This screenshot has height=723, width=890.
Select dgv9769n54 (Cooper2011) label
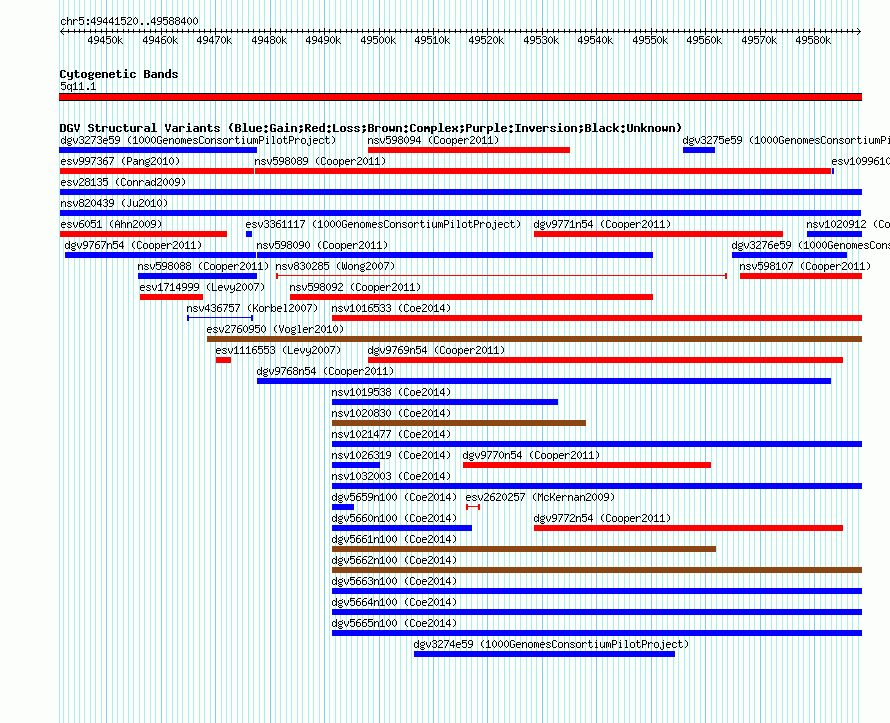pyautogui.click(x=436, y=350)
